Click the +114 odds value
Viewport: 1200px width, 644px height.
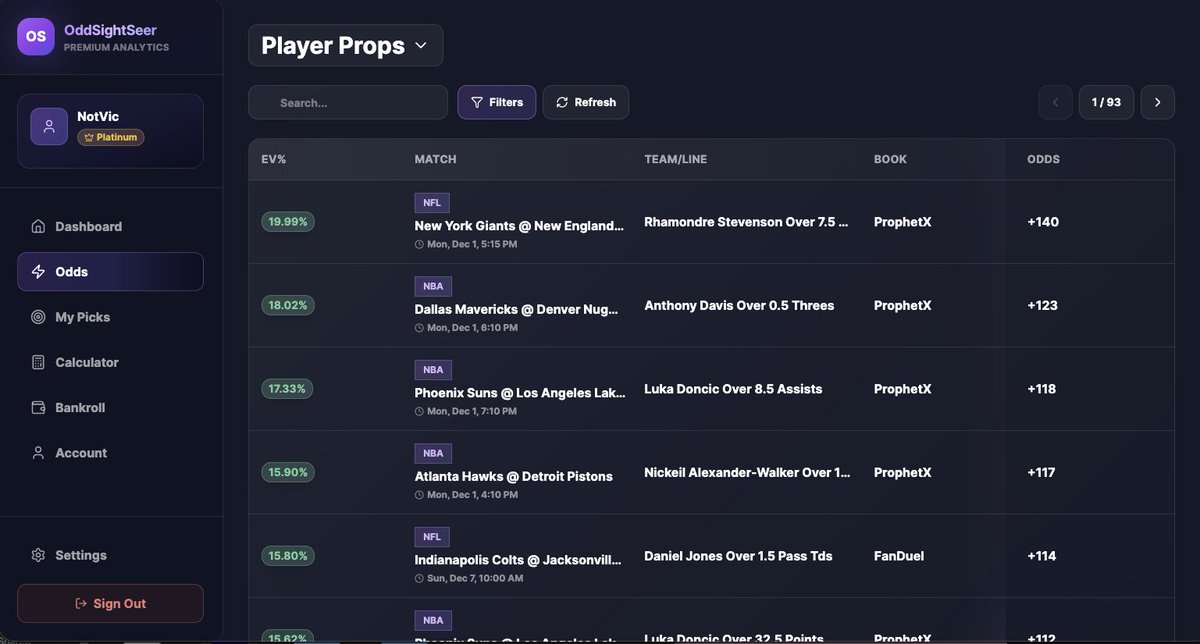[1041, 556]
